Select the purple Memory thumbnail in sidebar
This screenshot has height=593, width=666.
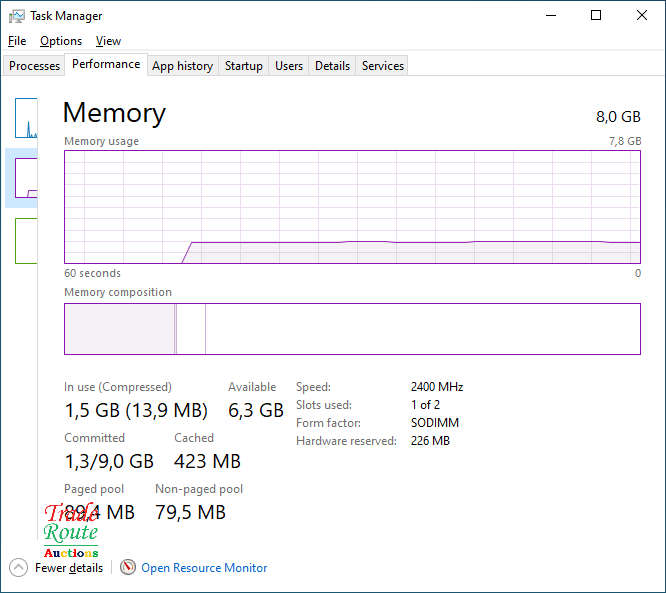point(26,178)
